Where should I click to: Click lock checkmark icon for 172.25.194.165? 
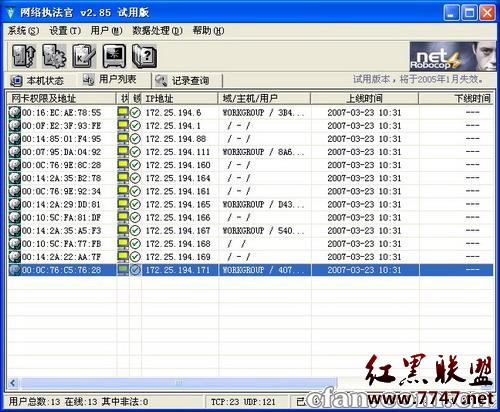coord(135,204)
